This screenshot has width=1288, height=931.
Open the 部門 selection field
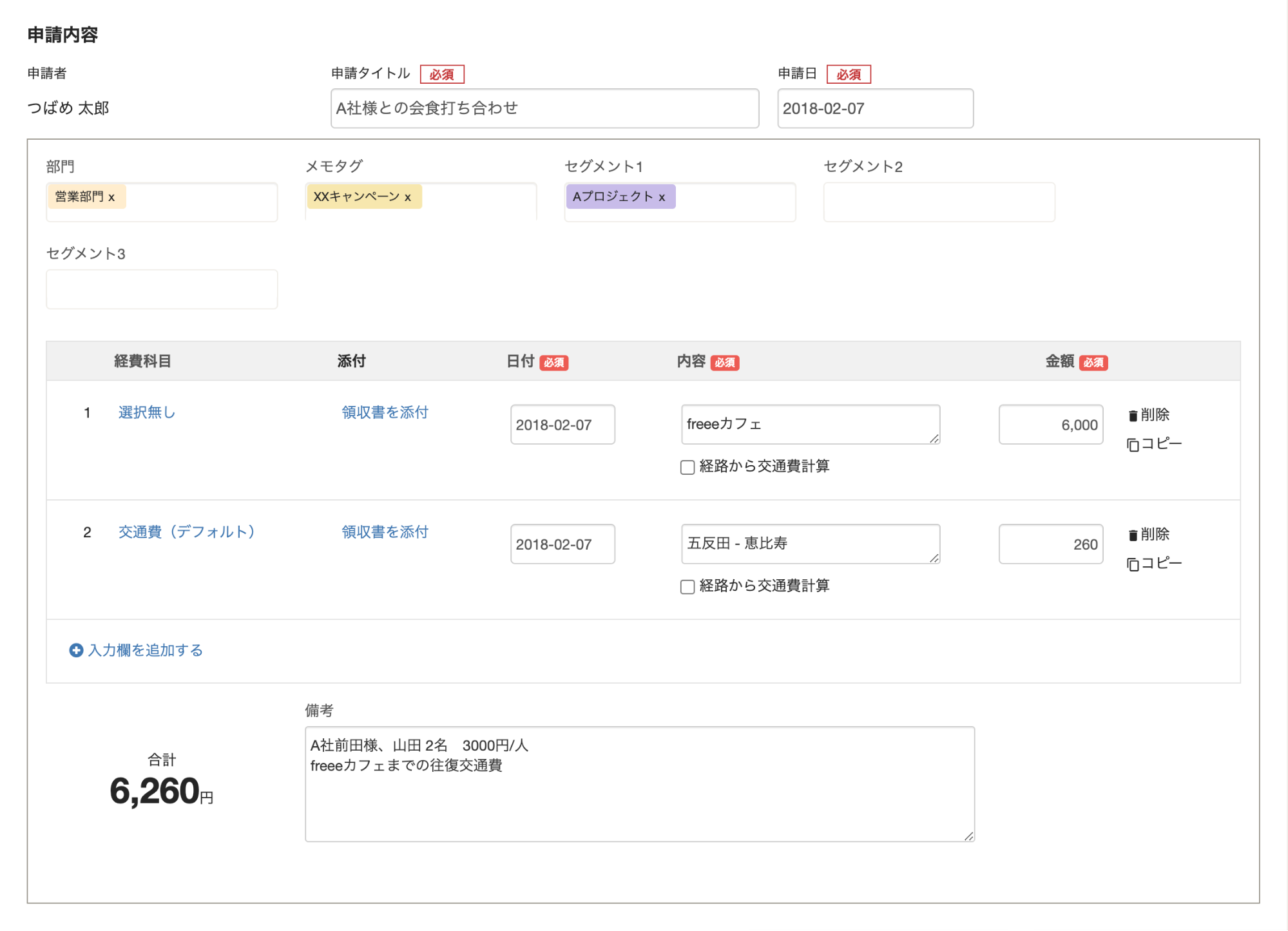(x=162, y=202)
